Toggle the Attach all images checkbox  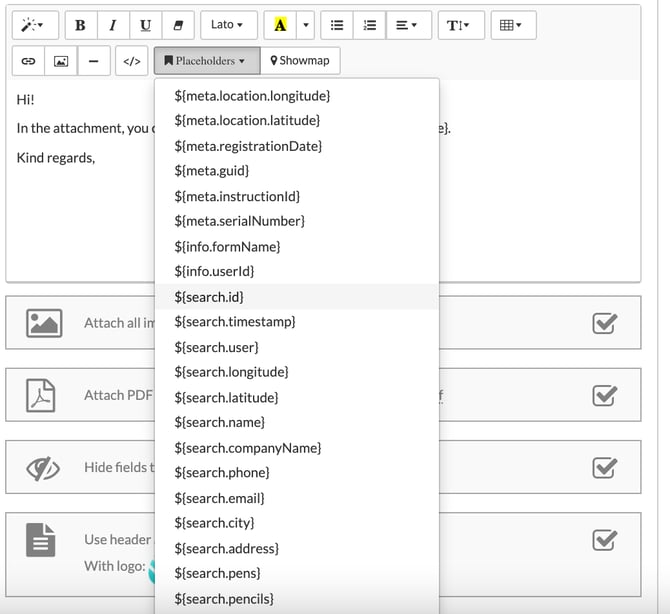(604, 323)
